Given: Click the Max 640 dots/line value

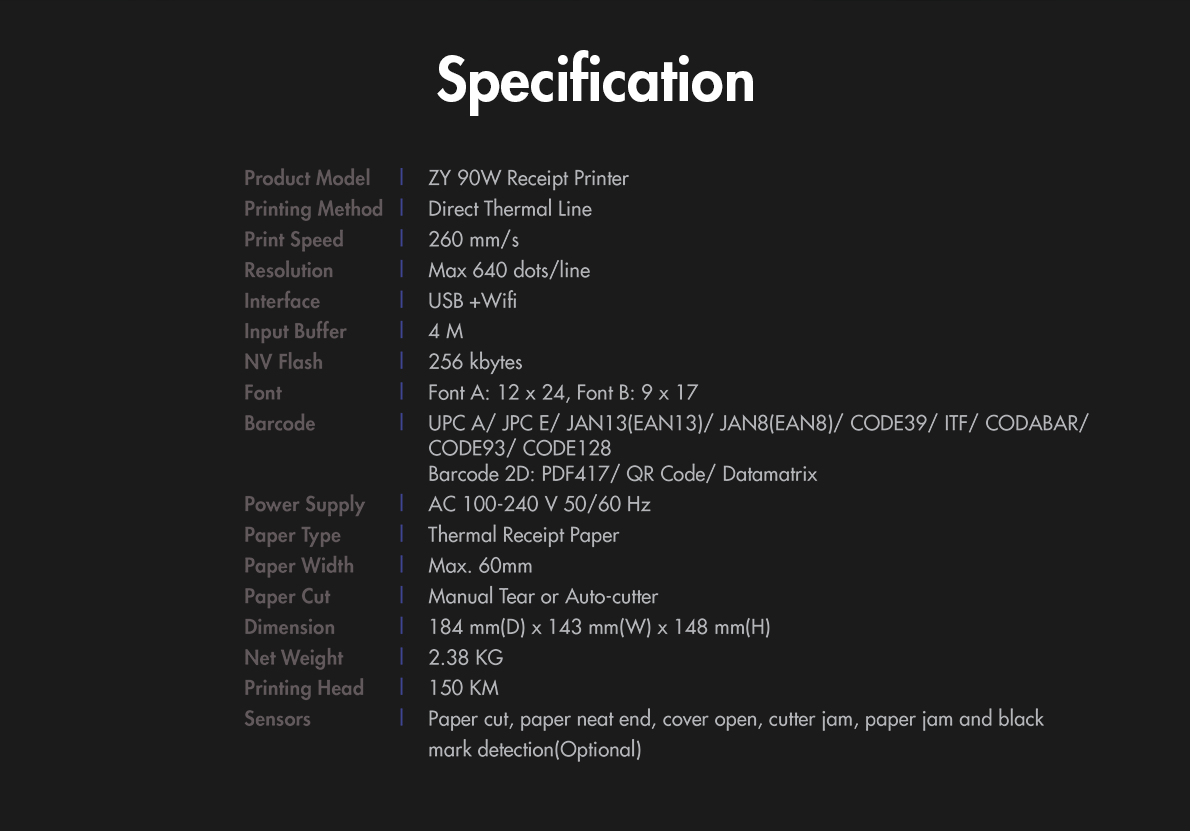Looking at the screenshot, I should (x=509, y=270).
